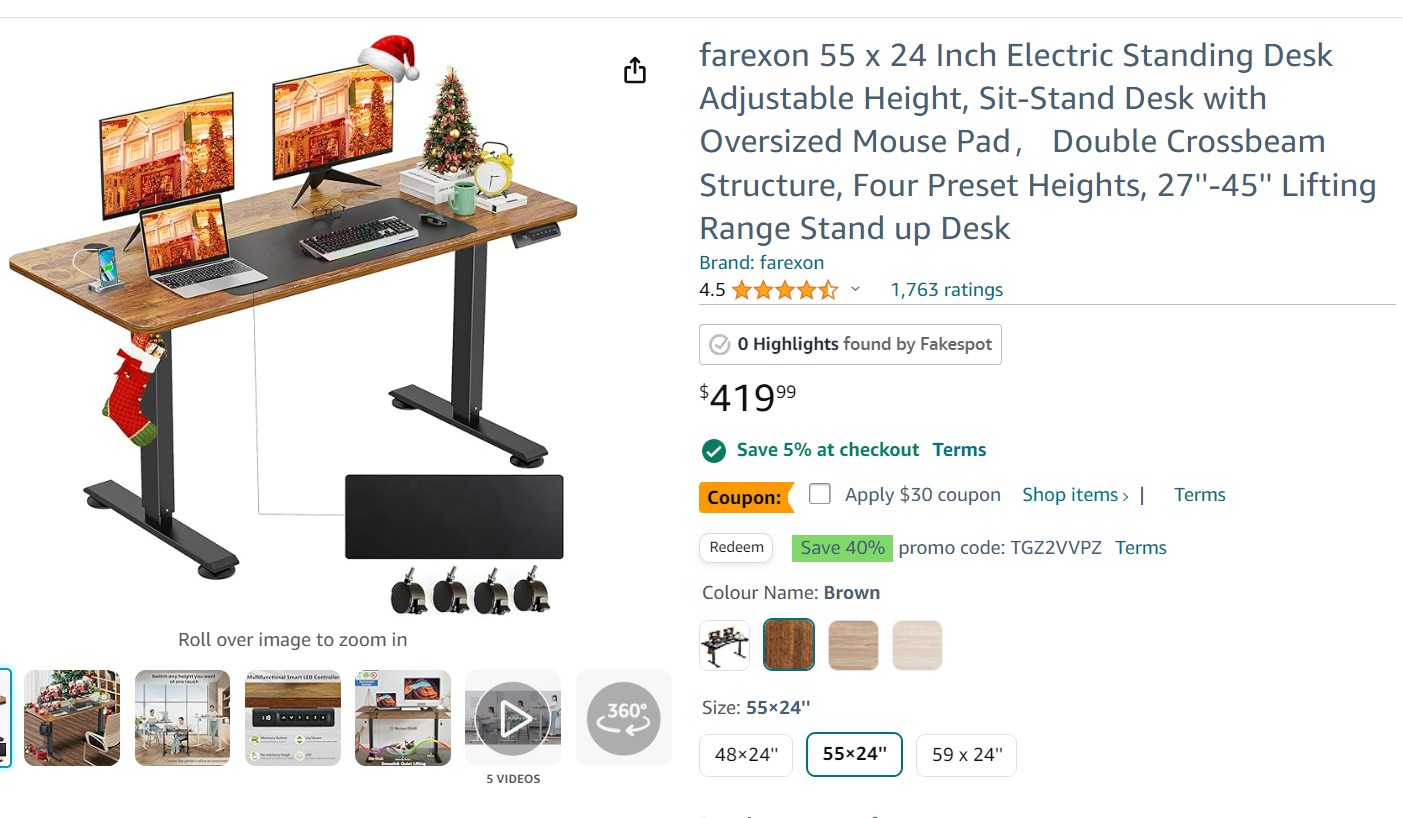View the LED controller thumbnail image
The width and height of the screenshot is (1403, 818).
coord(293,718)
